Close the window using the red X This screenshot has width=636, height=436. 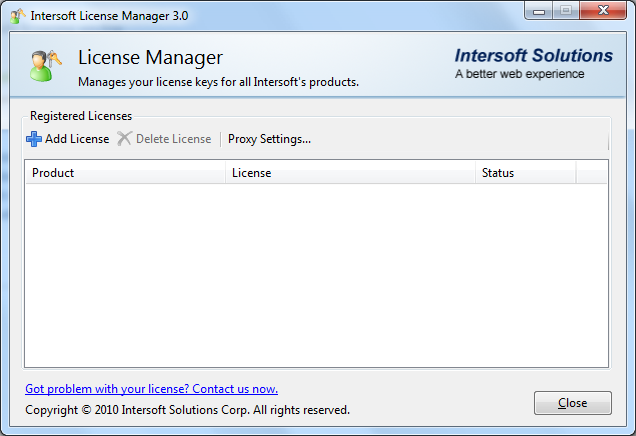point(602,13)
